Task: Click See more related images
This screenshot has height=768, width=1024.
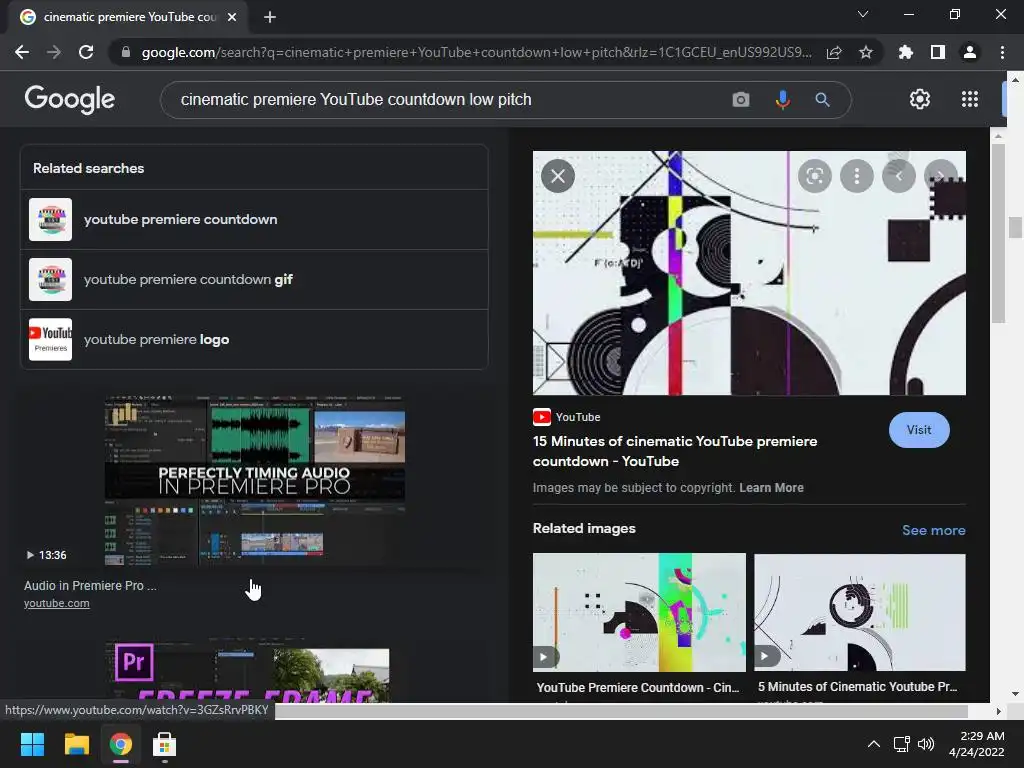Action: (933, 530)
